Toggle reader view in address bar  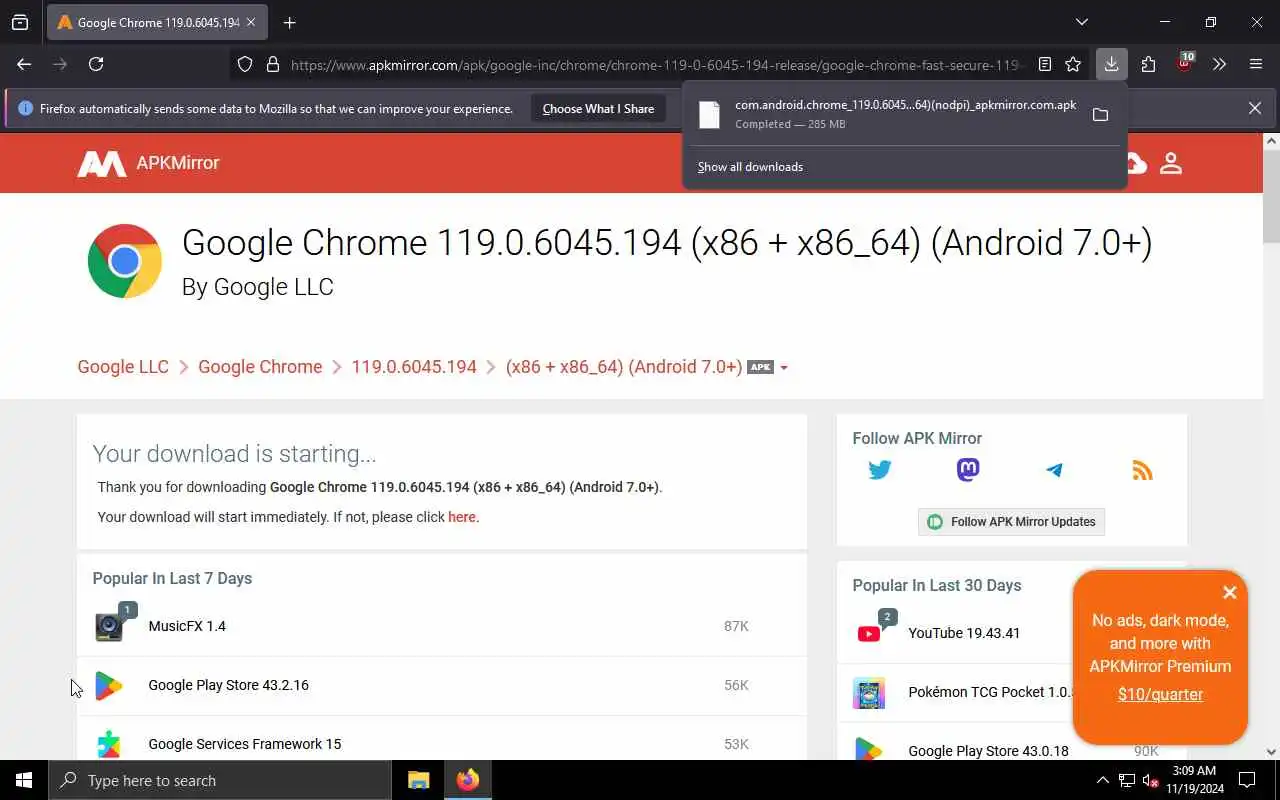[x=1045, y=64]
